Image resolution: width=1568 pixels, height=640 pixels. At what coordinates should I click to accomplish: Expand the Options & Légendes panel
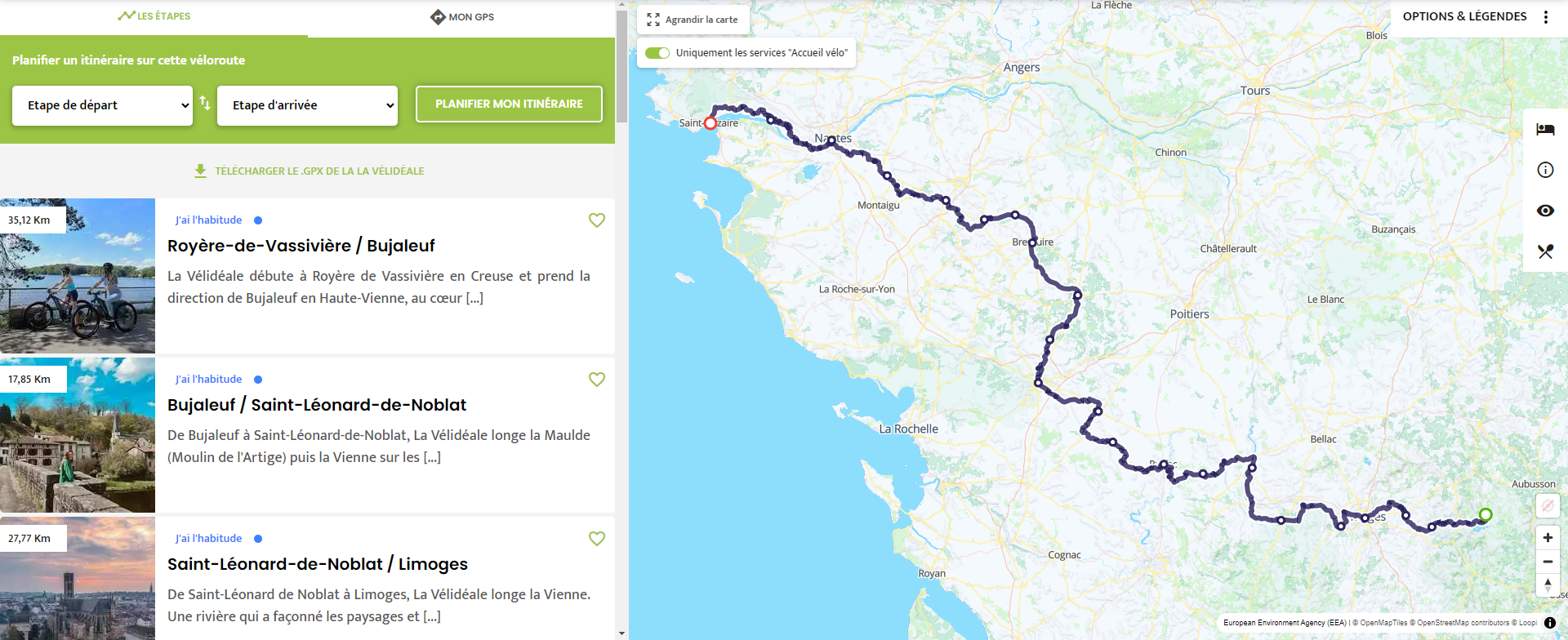[x=1464, y=16]
